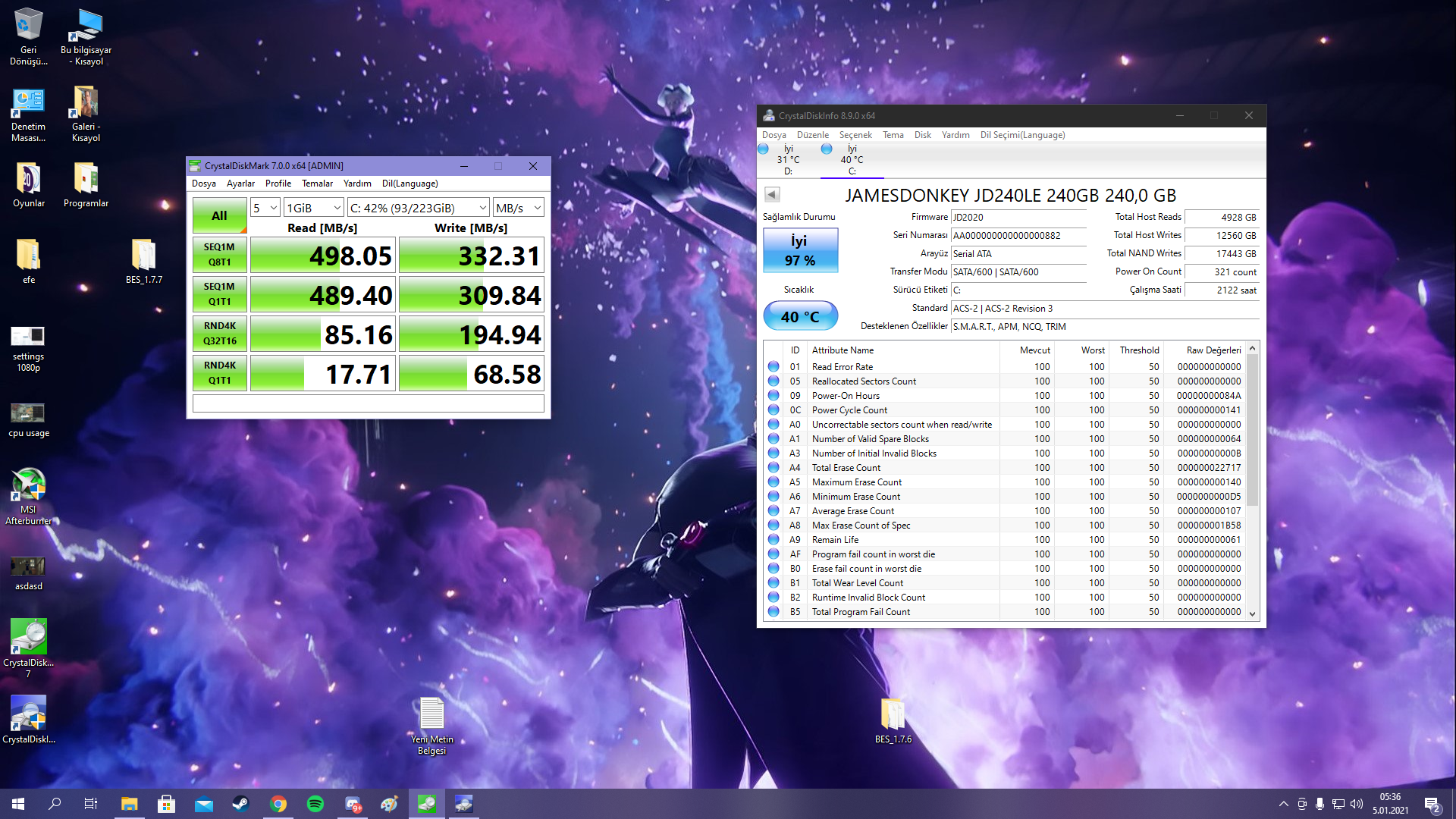Run the SEQ1M Q8T1 test

coord(219,255)
